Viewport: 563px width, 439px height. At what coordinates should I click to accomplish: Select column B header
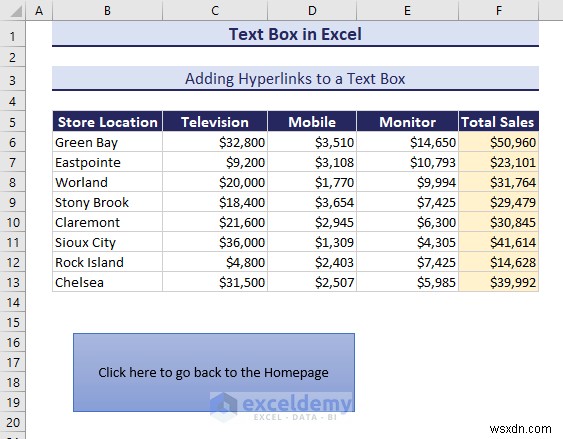(x=107, y=10)
